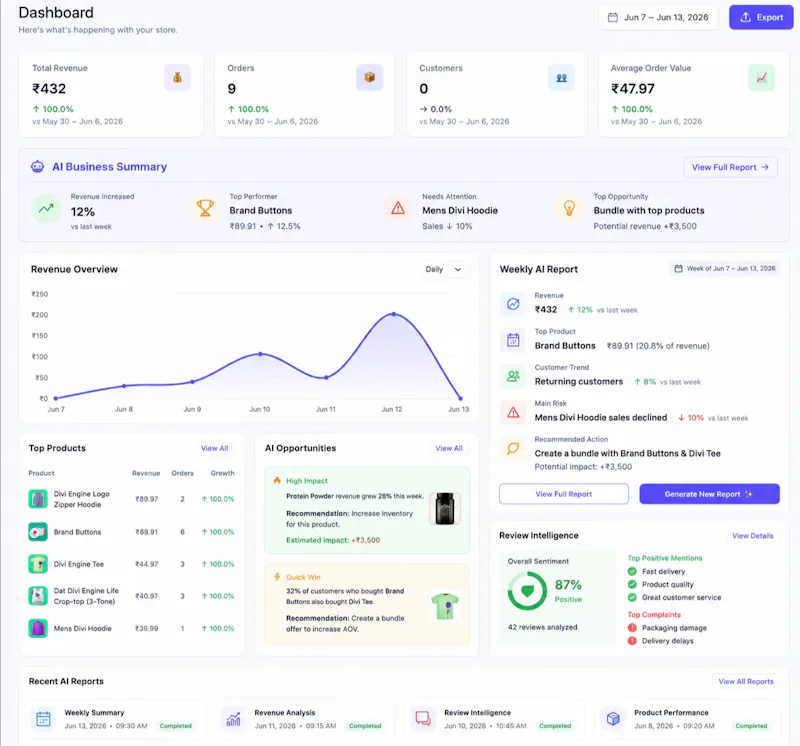The image size is (800, 746).
Task: Click the green tee image in Quick Win
Action: click(445, 606)
